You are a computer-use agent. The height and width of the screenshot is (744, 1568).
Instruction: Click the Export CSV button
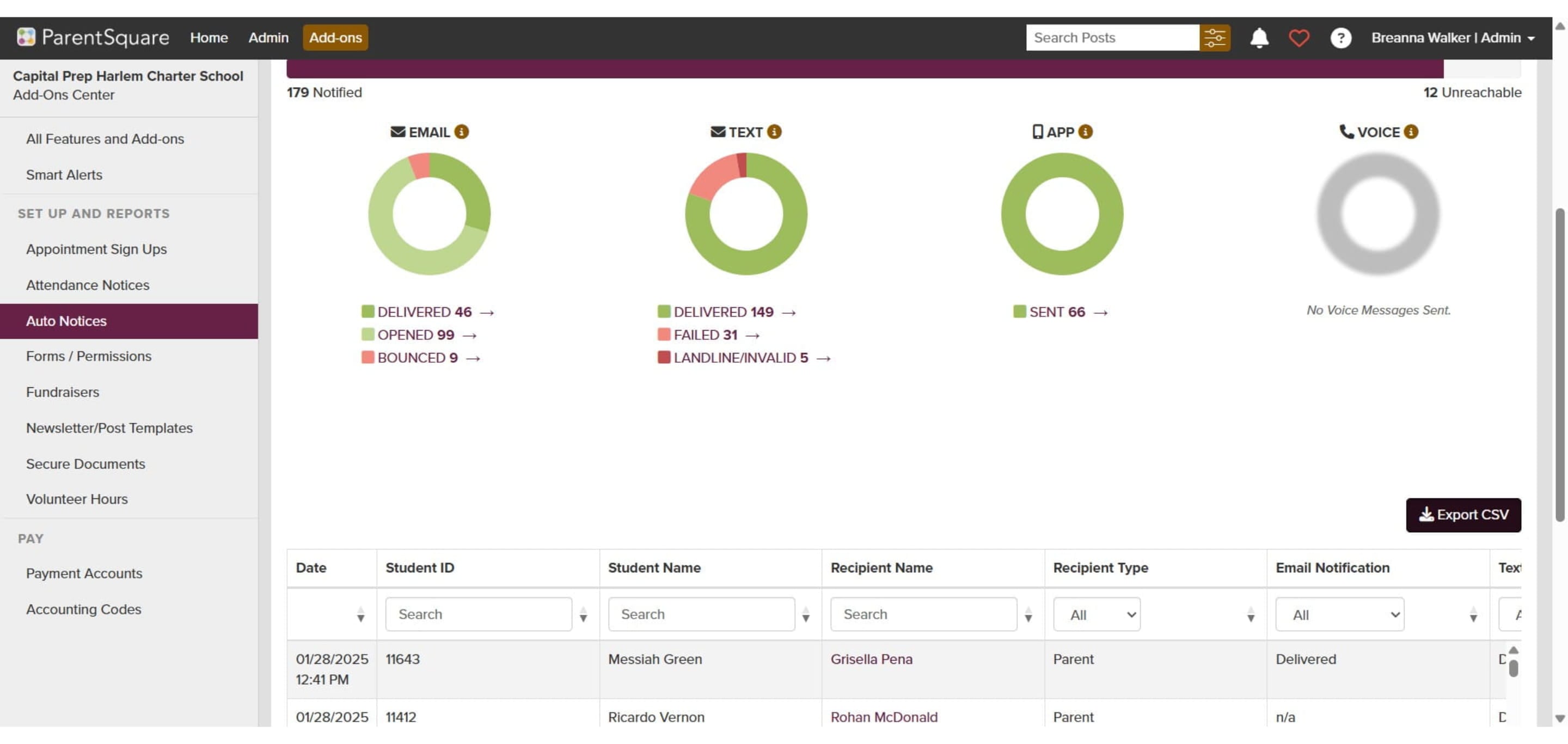tap(1463, 515)
